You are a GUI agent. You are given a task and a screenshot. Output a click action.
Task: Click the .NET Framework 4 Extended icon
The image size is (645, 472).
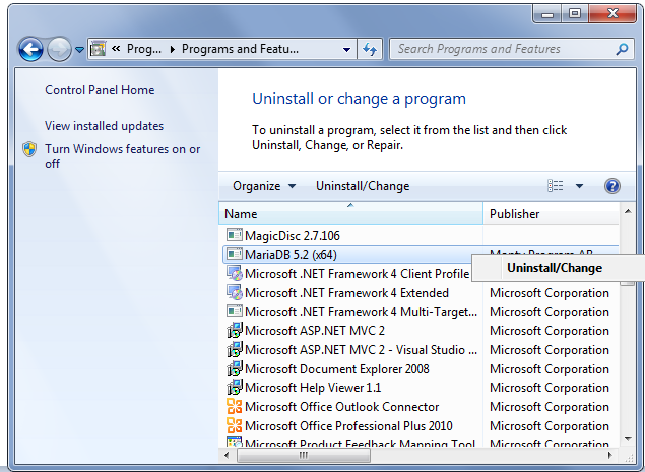tap(235, 292)
